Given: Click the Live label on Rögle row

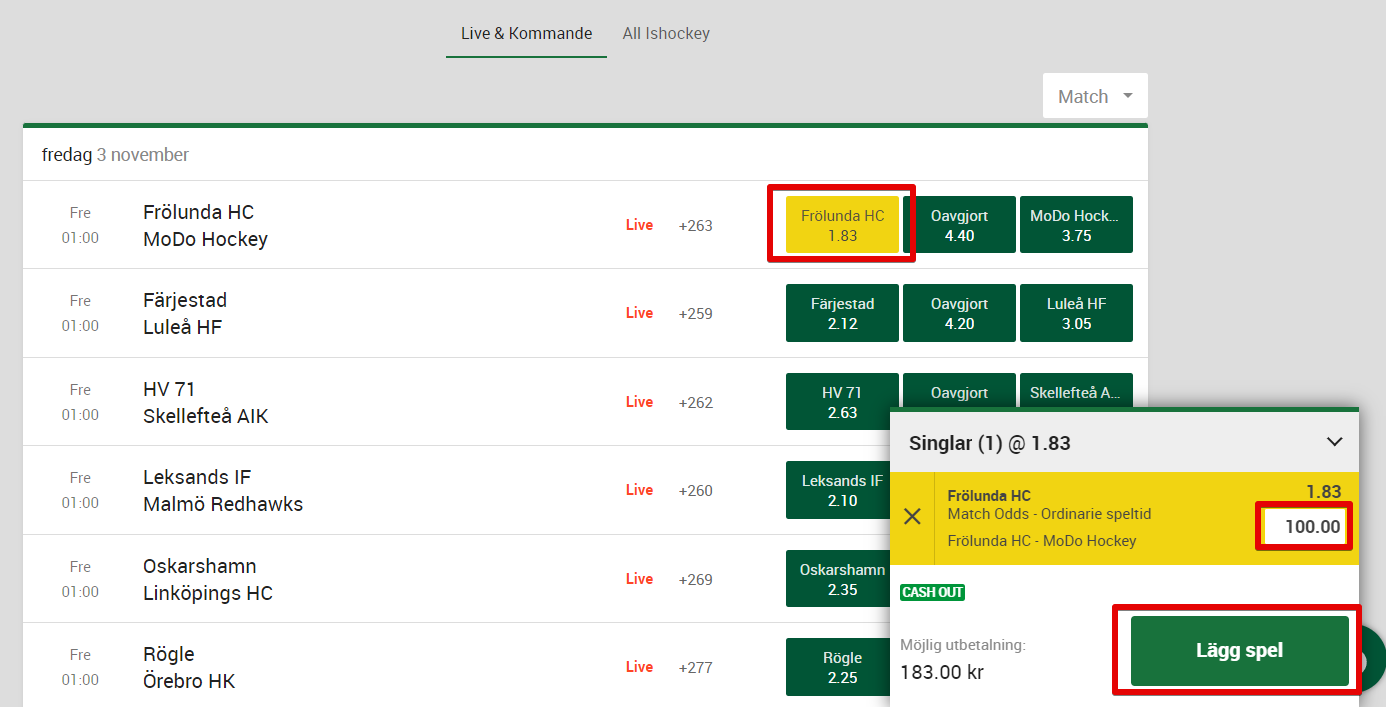Looking at the screenshot, I should click(x=639, y=667).
